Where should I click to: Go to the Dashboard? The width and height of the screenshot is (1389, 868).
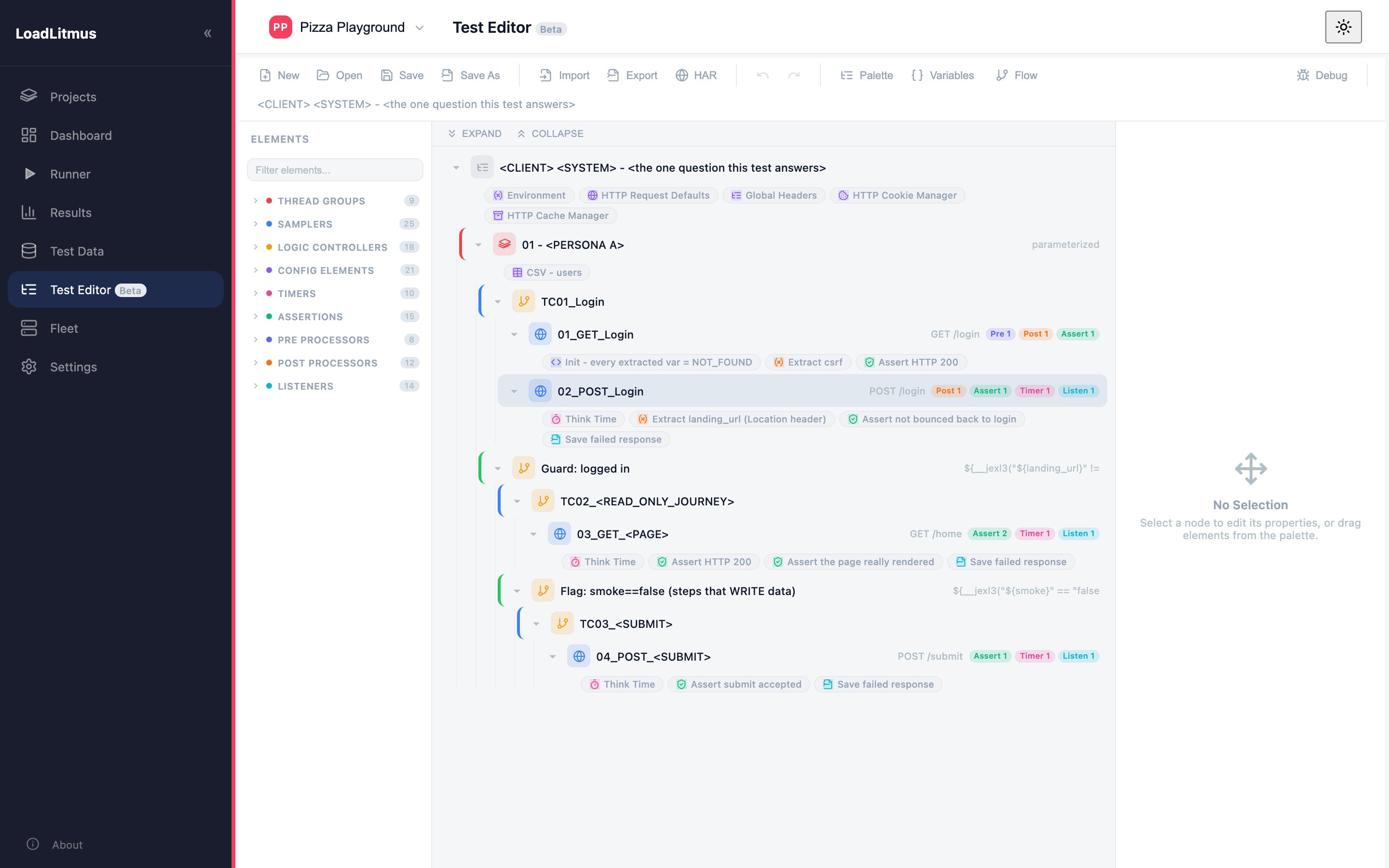(x=115, y=135)
